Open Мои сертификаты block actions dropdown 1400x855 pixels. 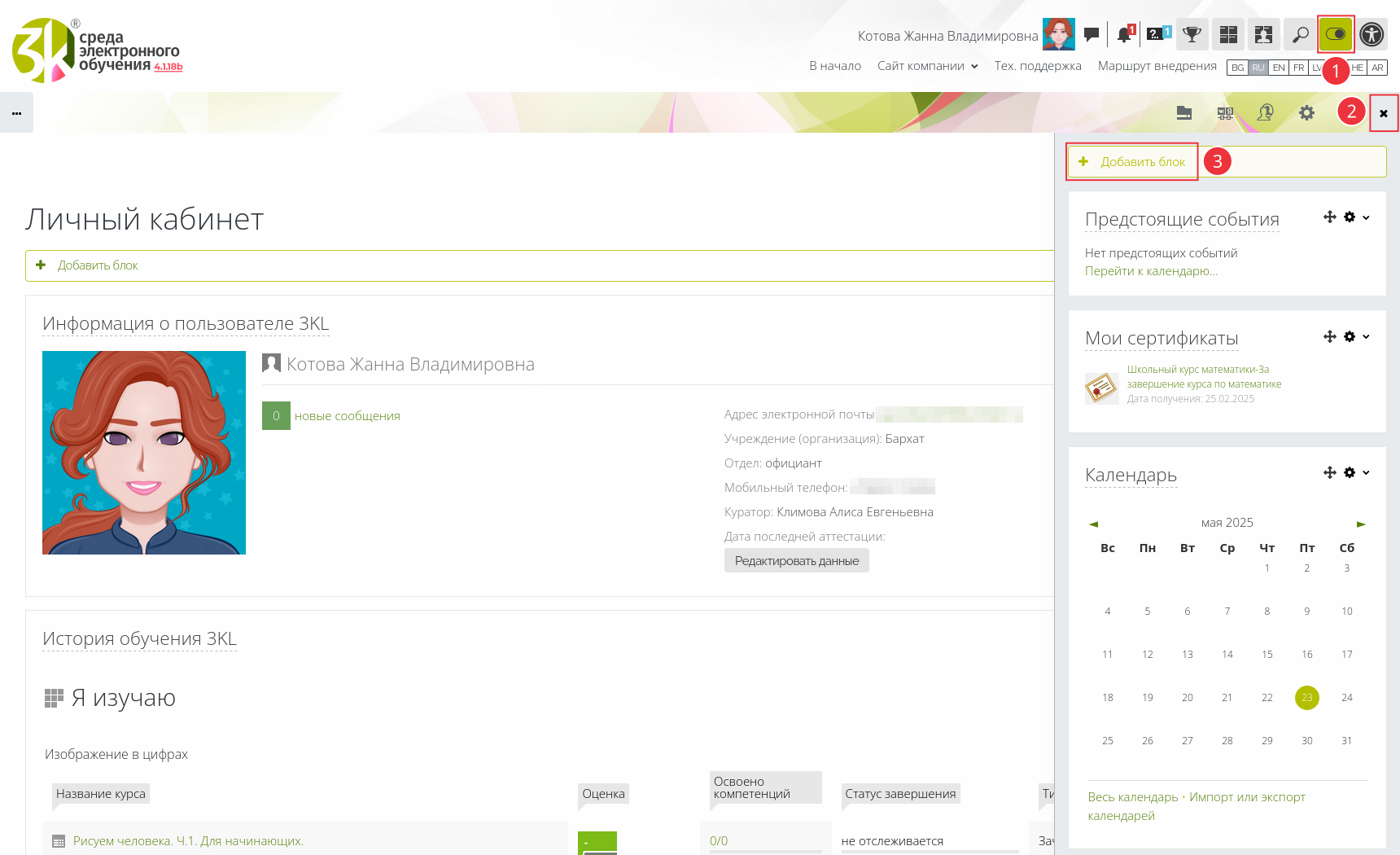(1356, 336)
